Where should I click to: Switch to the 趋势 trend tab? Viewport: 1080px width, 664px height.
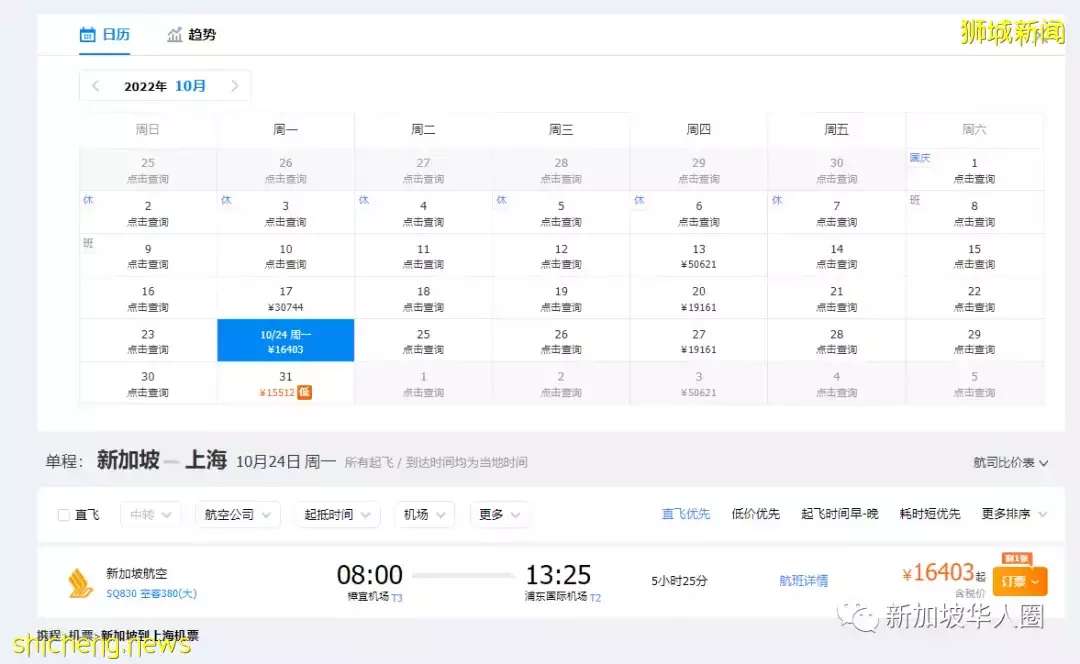192,33
